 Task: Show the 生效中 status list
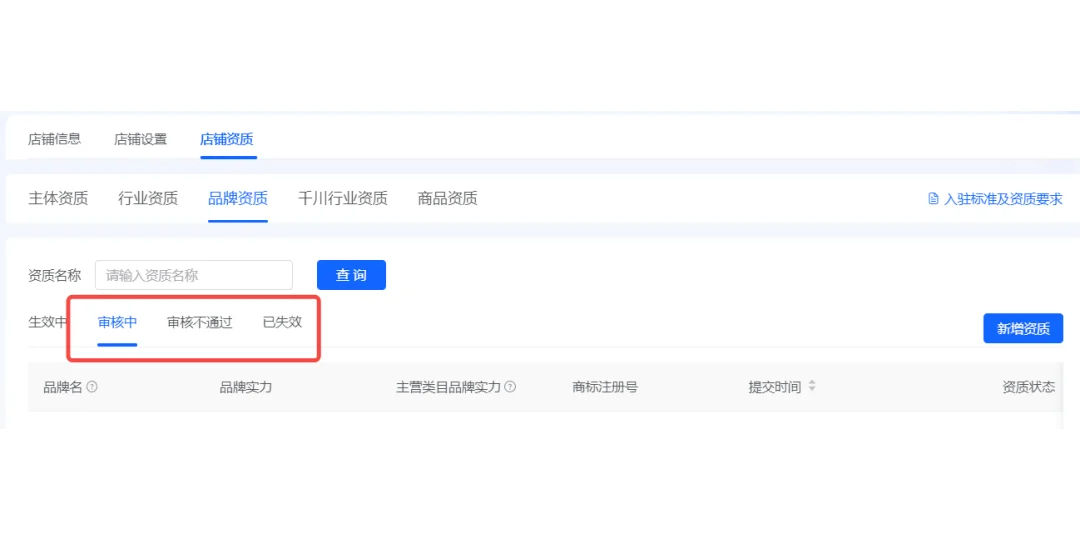47,322
